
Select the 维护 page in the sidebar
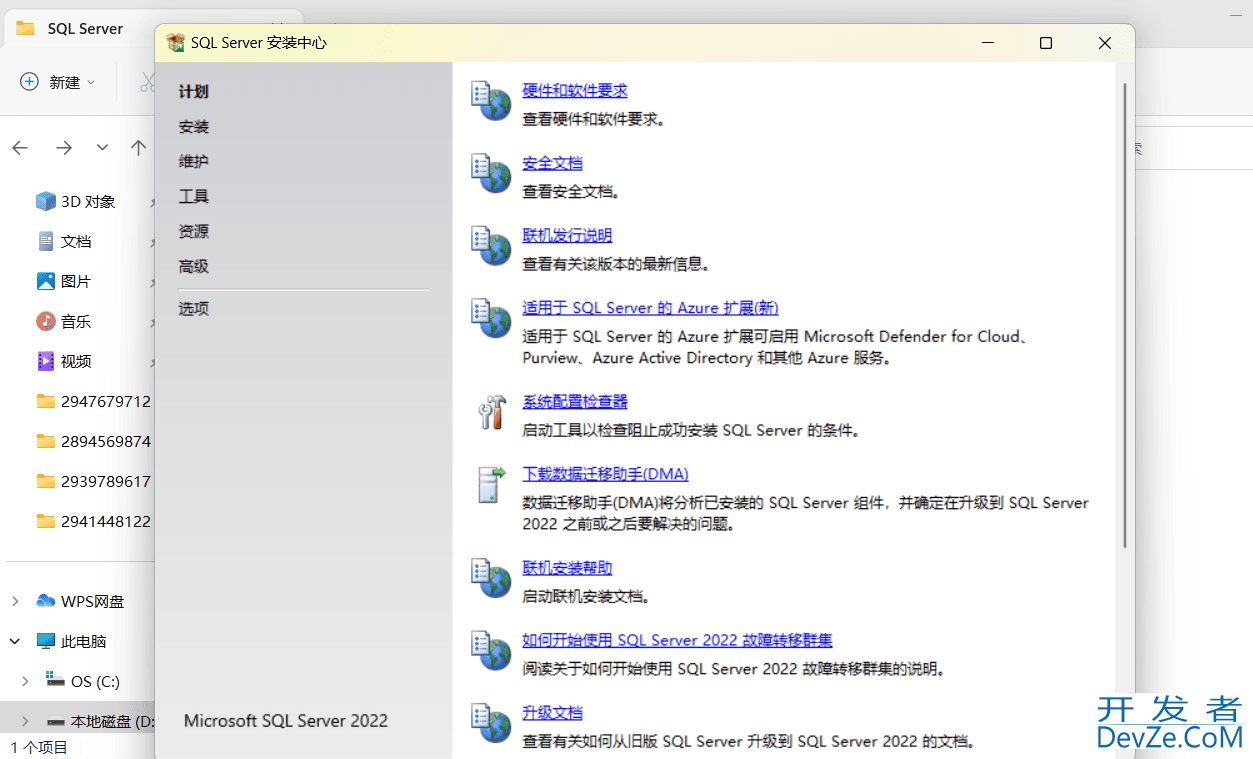(x=194, y=161)
